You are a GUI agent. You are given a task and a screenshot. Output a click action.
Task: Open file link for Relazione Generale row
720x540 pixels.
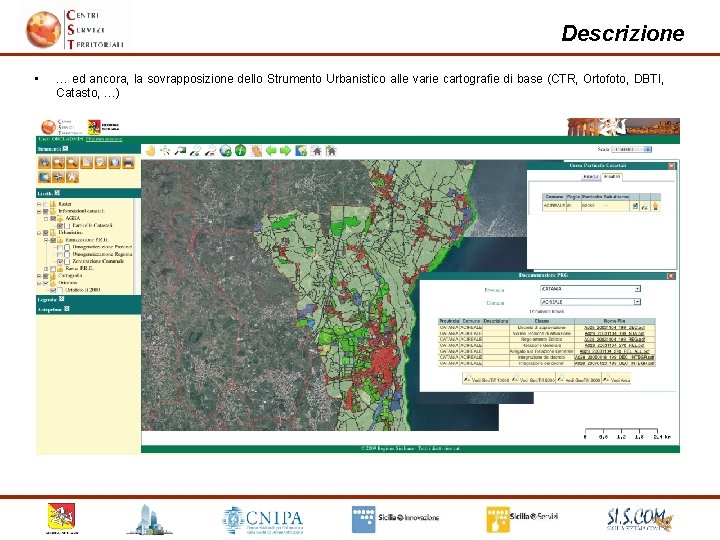(x=614, y=345)
